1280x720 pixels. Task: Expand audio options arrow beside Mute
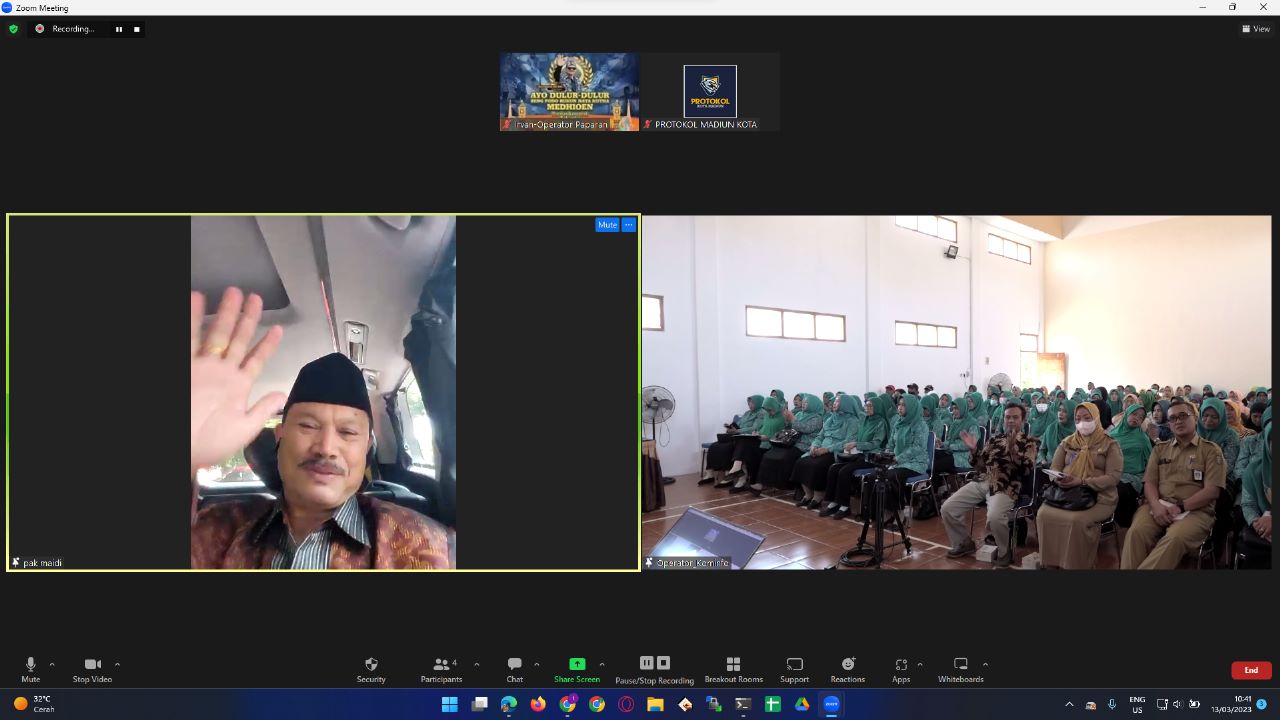[x=52, y=664]
